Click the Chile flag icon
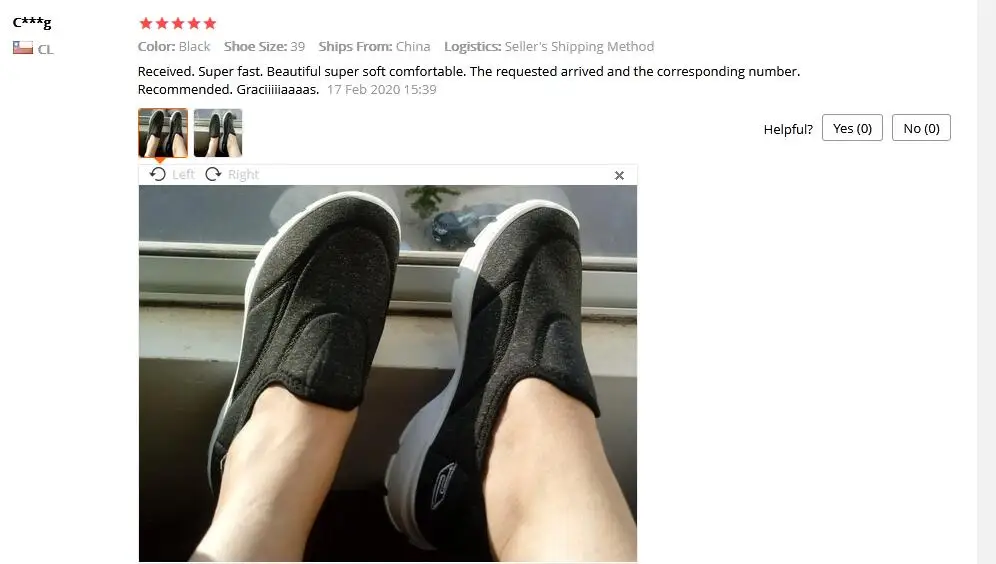996x564 pixels. pyautogui.click(x=23, y=48)
